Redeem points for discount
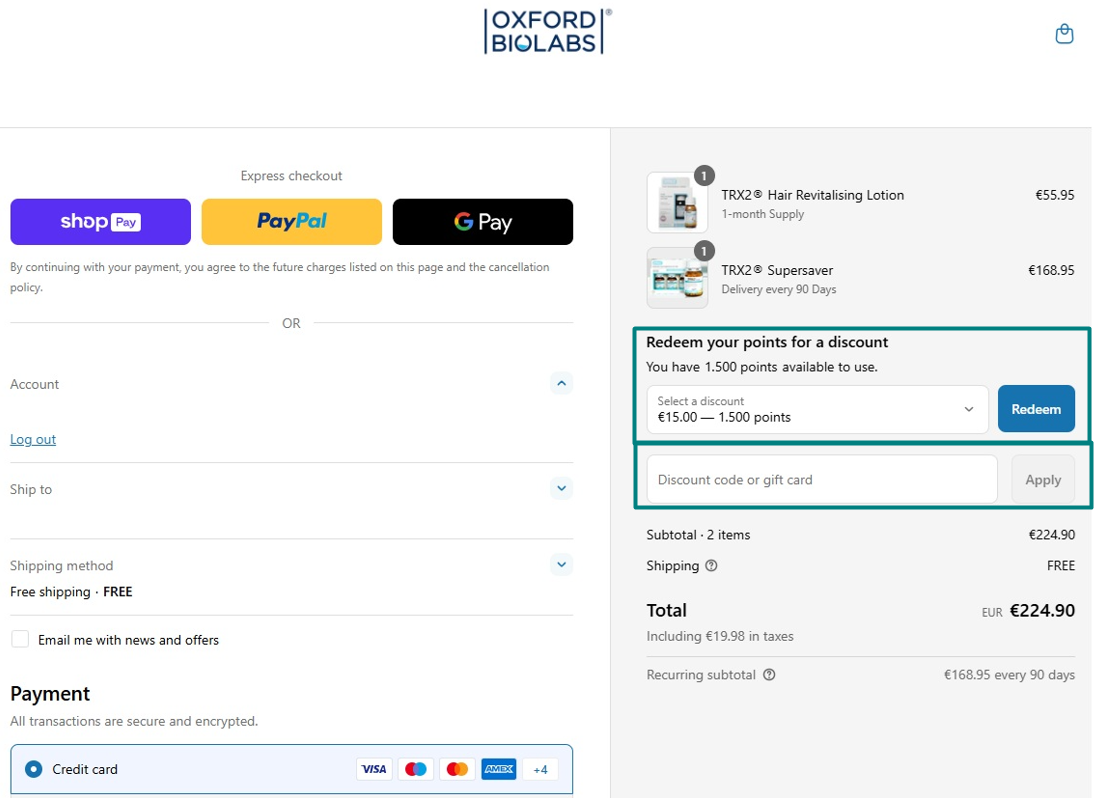The height and width of the screenshot is (798, 1102). (1036, 408)
